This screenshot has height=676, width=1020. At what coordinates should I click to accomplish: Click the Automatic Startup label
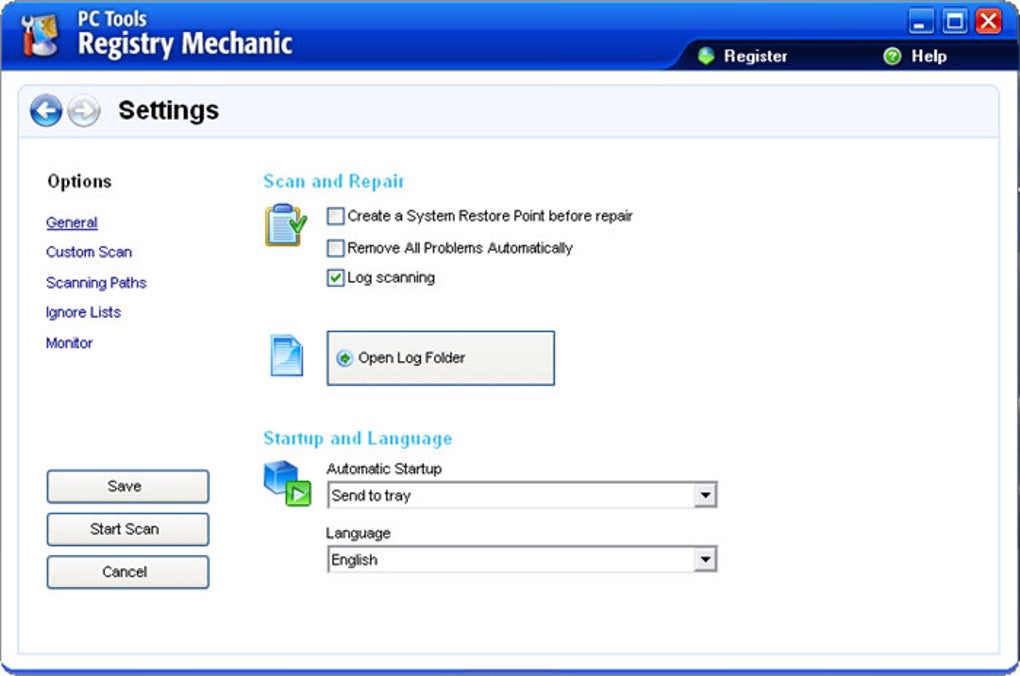384,468
